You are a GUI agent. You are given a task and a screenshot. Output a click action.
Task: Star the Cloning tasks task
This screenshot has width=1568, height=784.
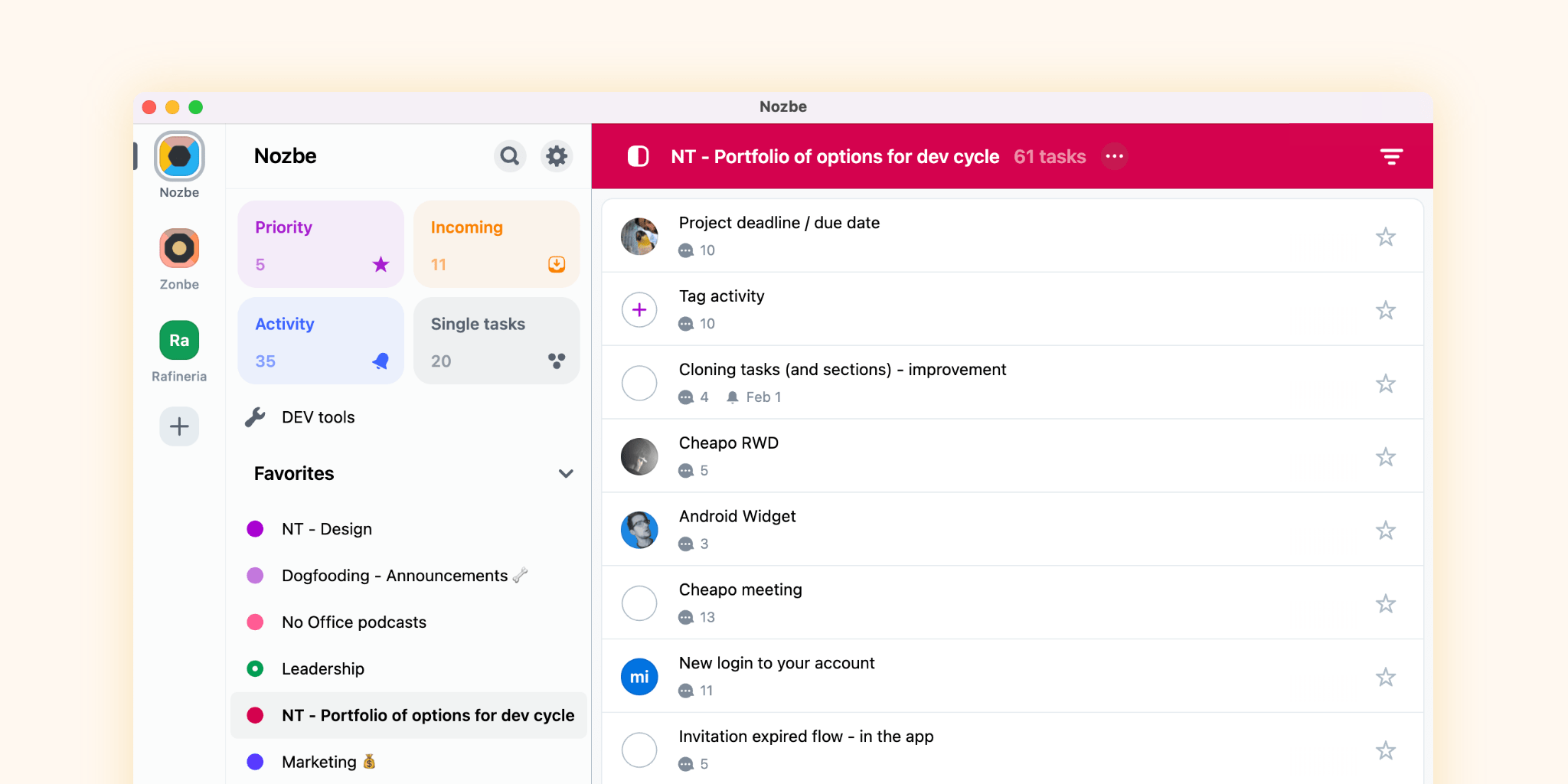(1386, 384)
